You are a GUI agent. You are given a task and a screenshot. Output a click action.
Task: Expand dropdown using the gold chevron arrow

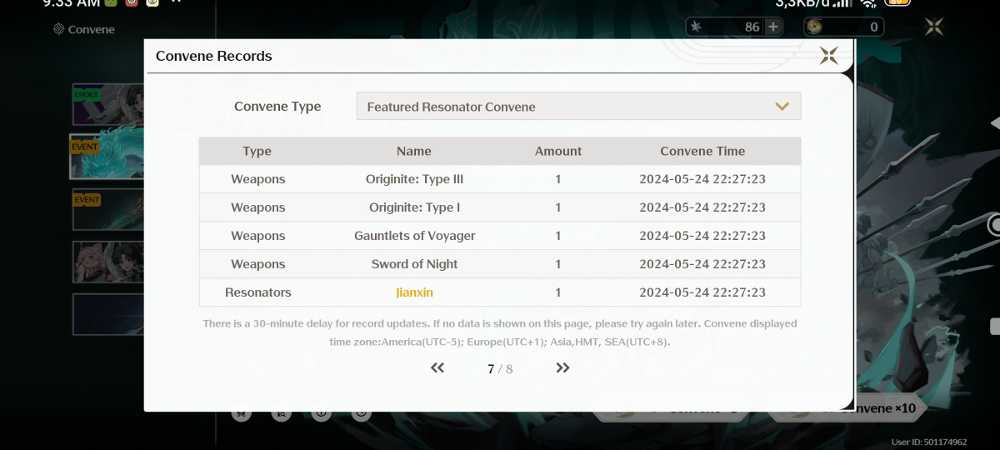pos(782,106)
